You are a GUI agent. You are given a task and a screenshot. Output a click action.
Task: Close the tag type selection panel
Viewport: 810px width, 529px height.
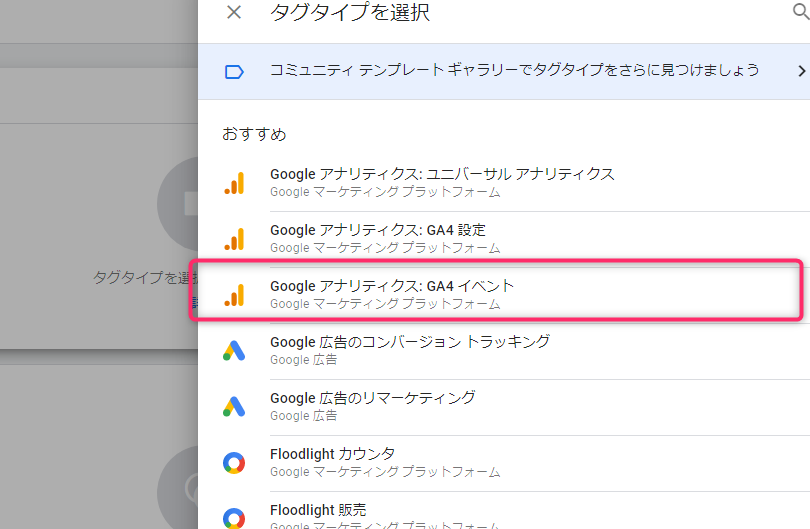point(234,12)
